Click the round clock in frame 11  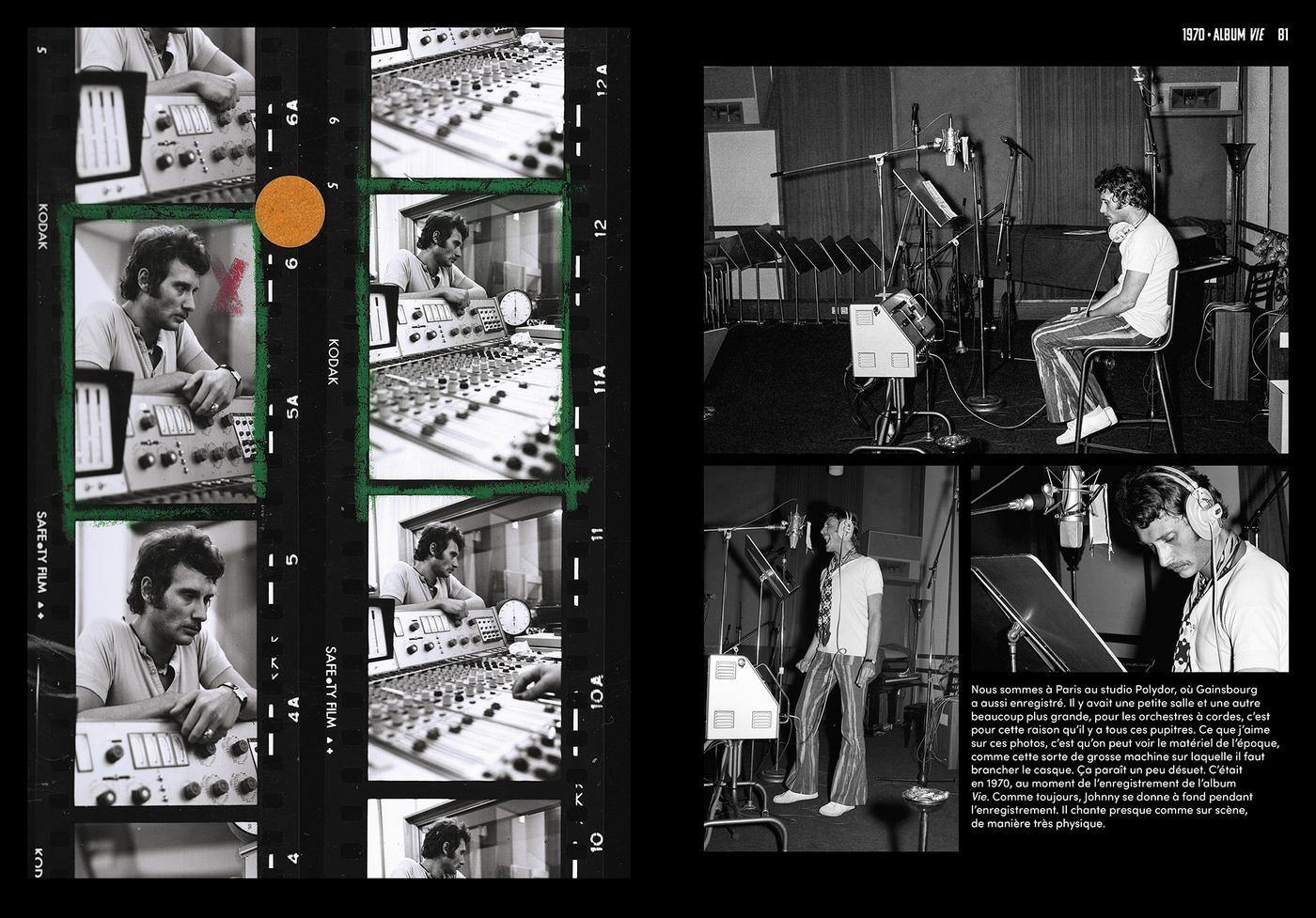coord(515,616)
